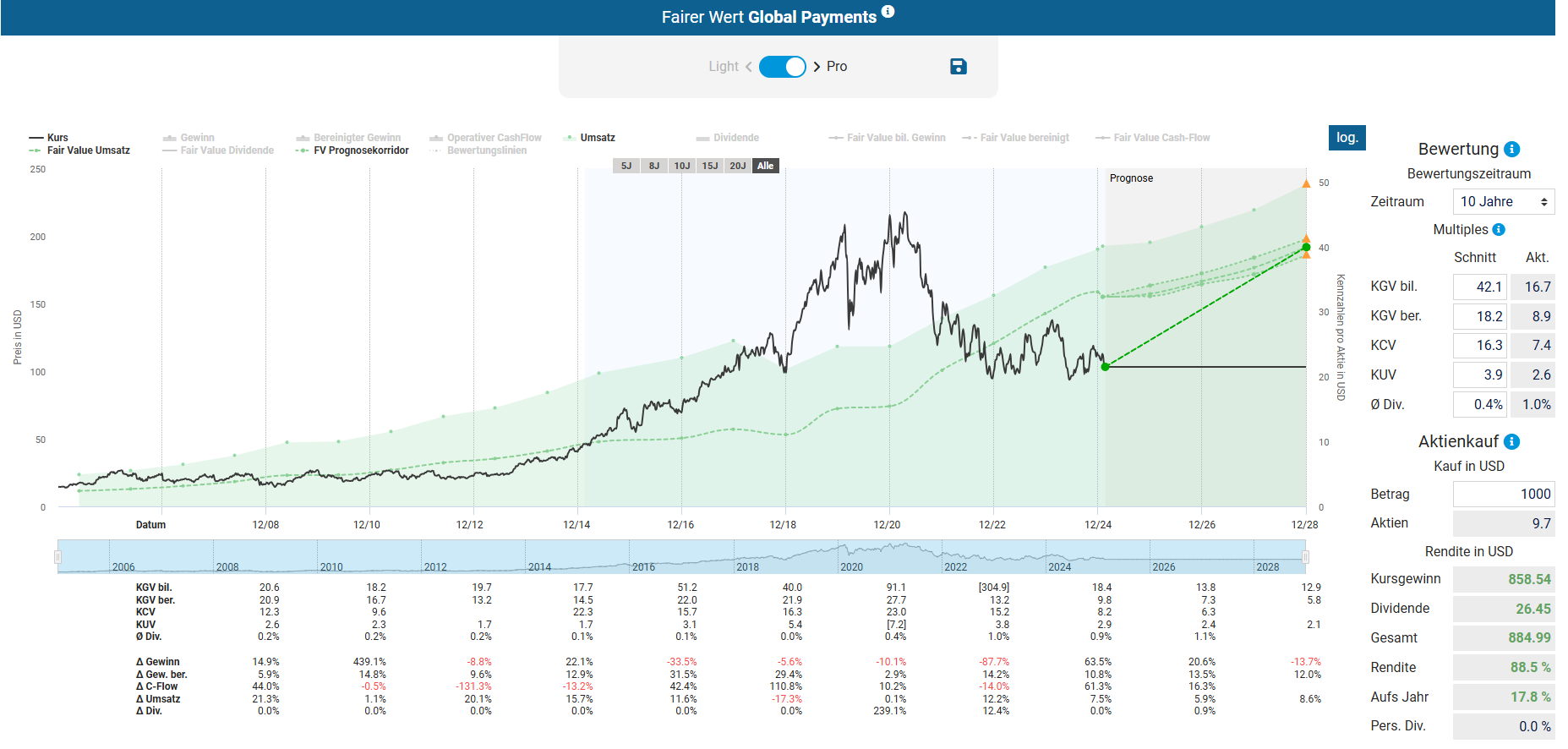Click the log. scale button
Screen dimensions: 1568x749
tap(1347, 138)
